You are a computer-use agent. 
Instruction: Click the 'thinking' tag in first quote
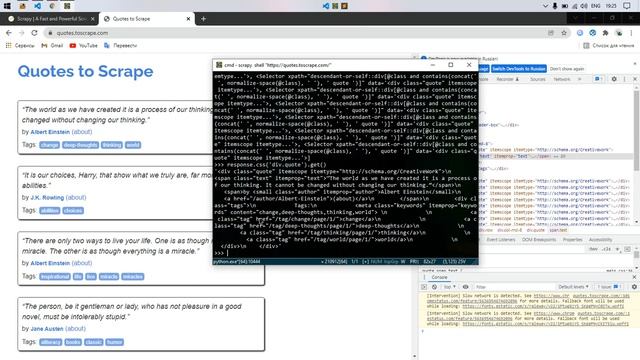coord(112,145)
